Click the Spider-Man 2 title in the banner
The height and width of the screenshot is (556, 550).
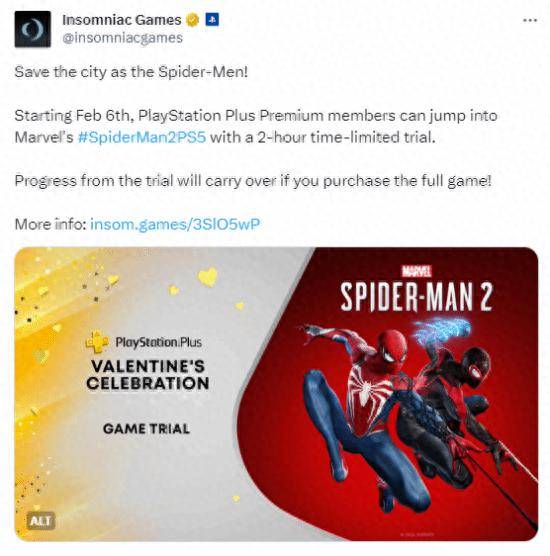(416, 297)
